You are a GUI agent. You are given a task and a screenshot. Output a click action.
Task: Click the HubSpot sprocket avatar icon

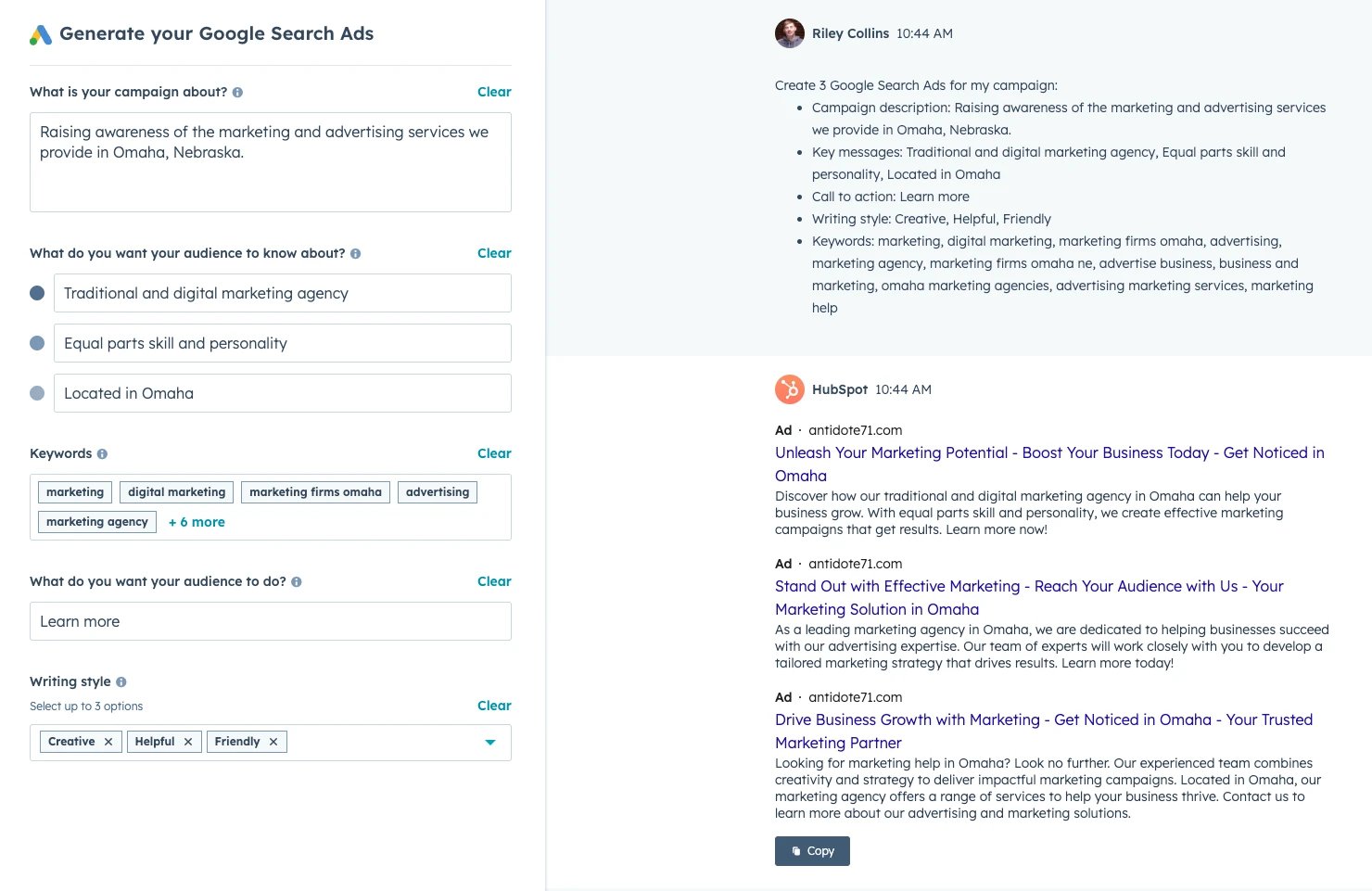(790, 389)
